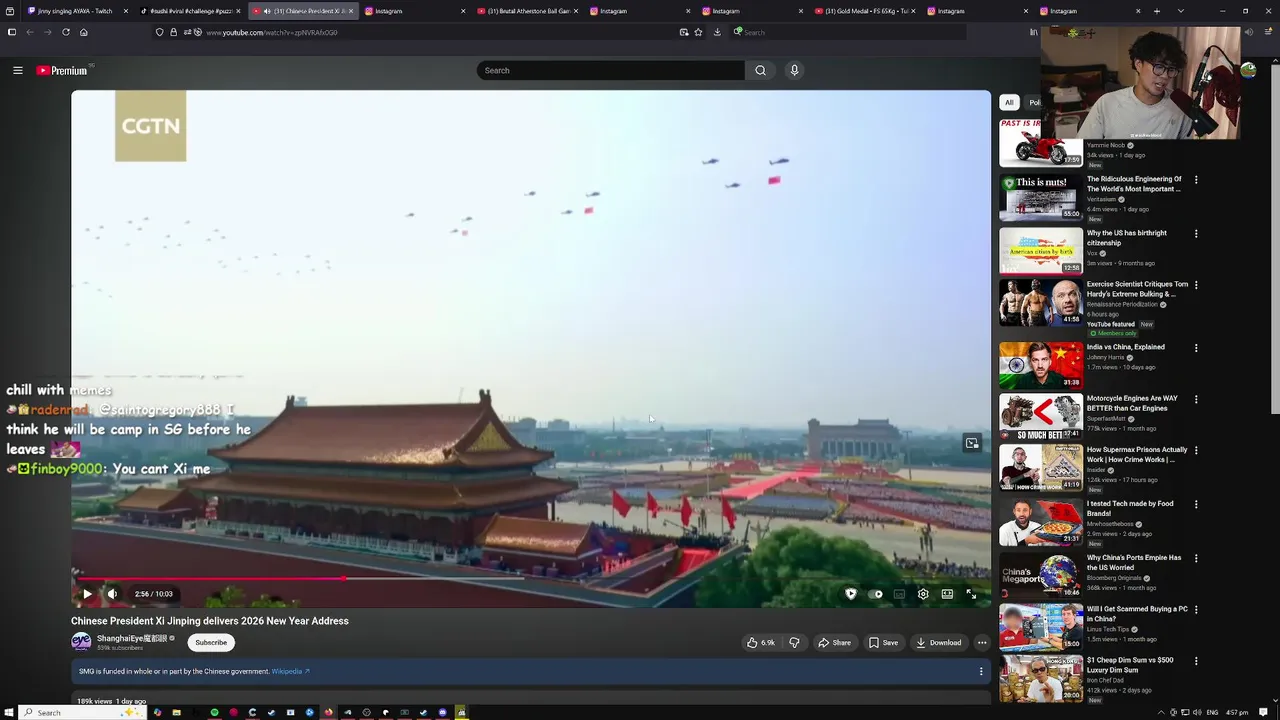Dislike the Xi Jinping address video
The height and width of the screenshot is (720, 1280).
click(795, 643)
